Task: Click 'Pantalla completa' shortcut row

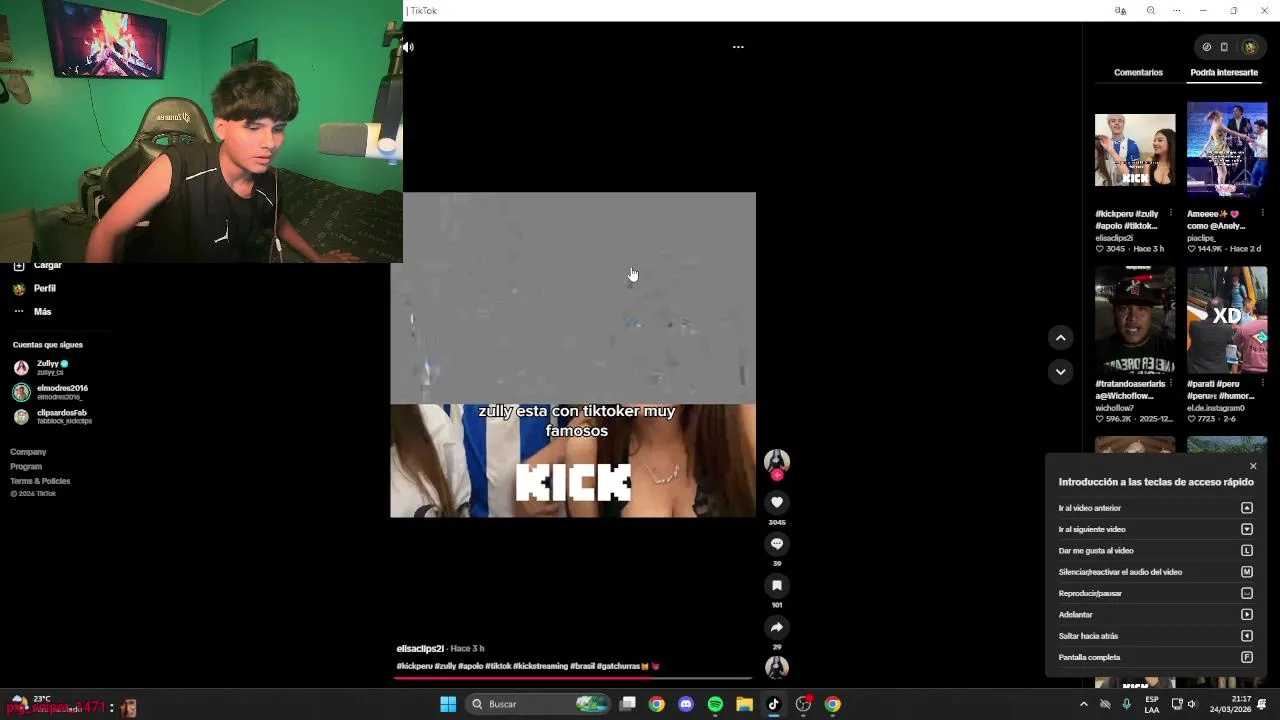Action: point(1155,657)
